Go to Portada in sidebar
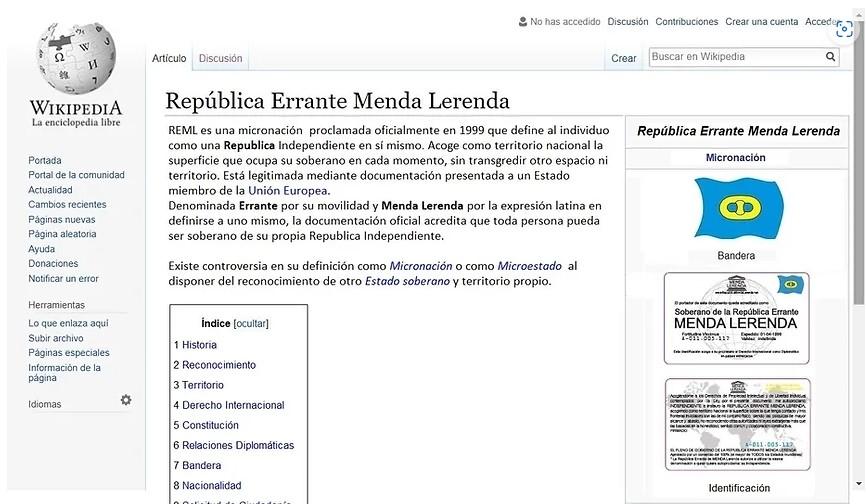866x504 pixels. point(45,160)
